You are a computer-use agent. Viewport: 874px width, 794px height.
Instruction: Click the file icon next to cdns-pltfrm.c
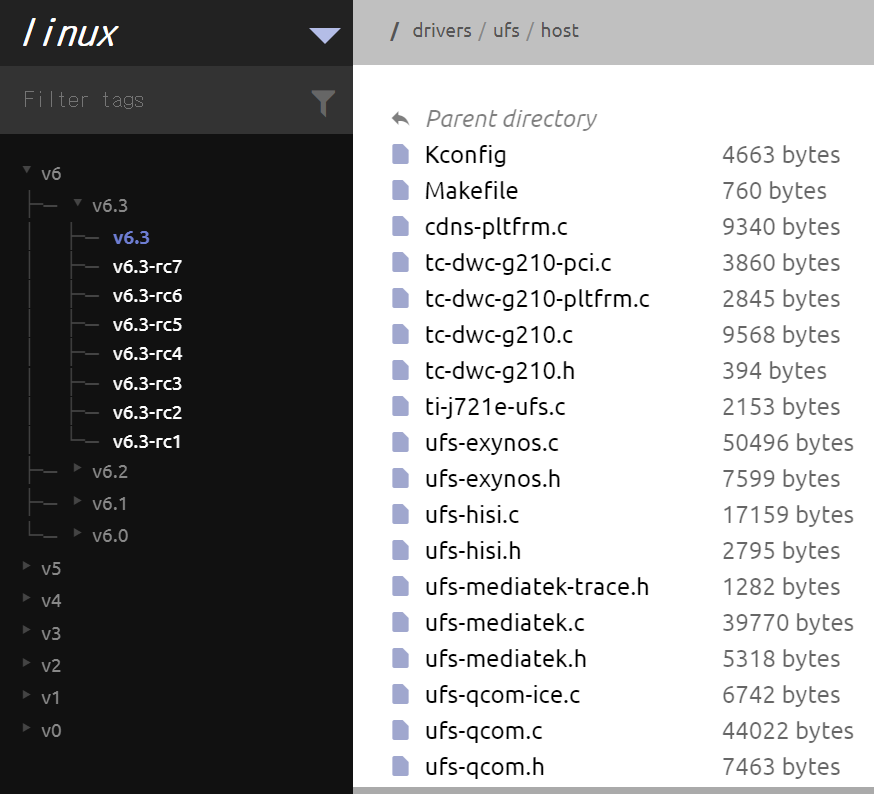(x=400, y=226)
